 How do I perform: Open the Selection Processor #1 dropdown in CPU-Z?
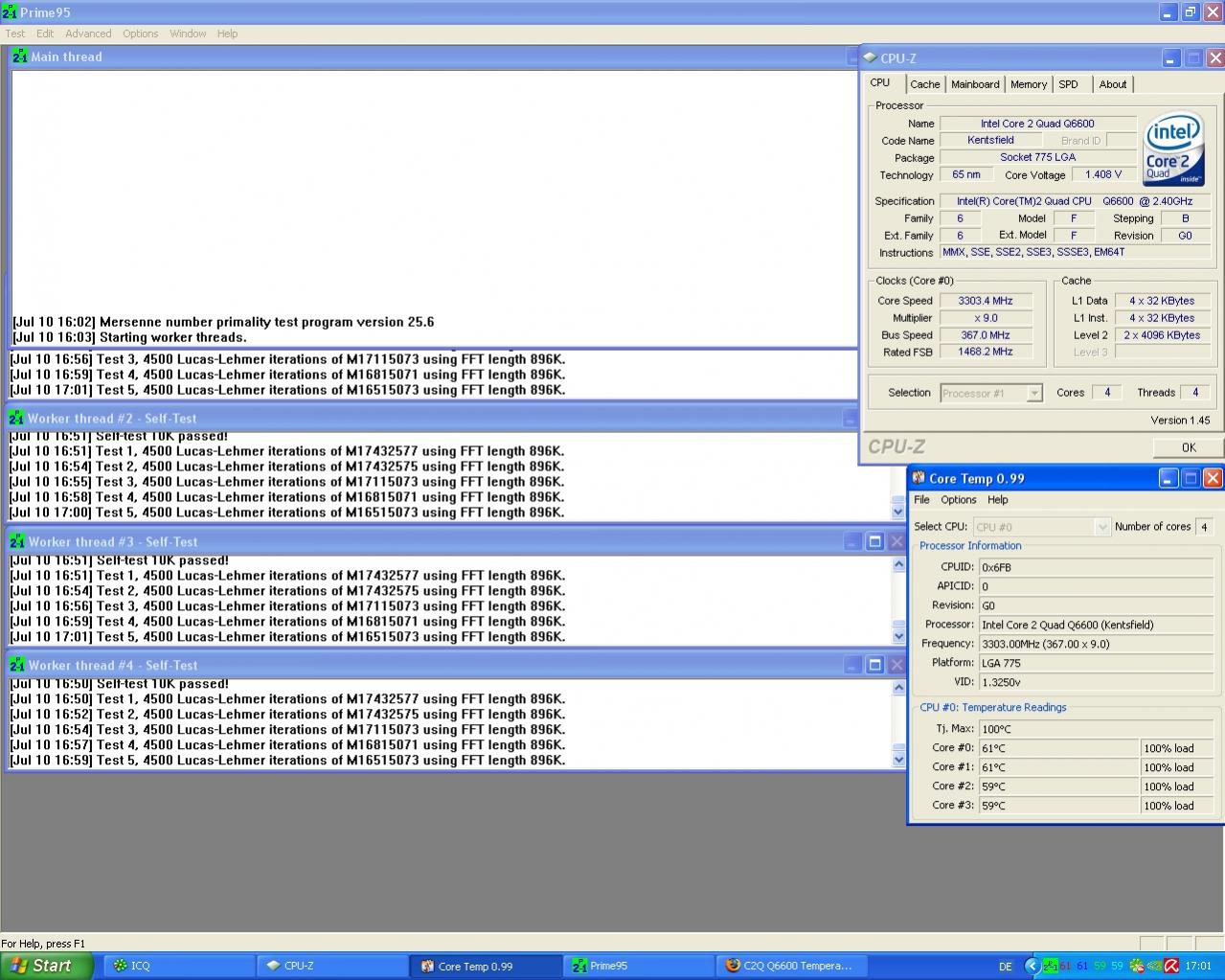click(1033, 393)
